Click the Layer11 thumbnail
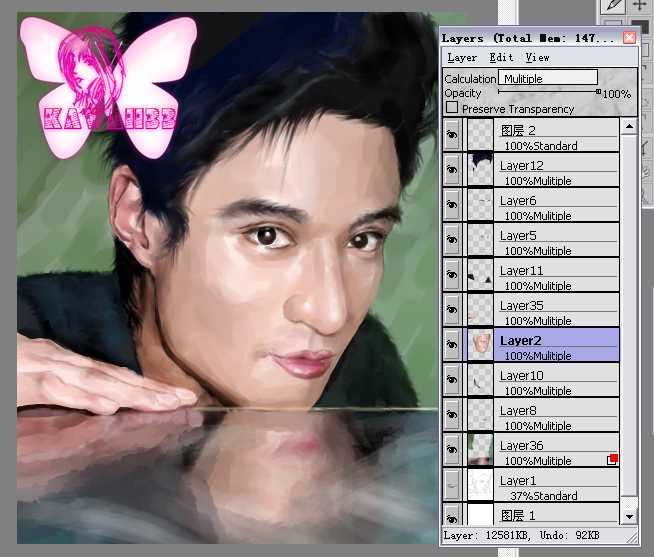Image resolution: width=654 pixels, height=557 pixels. click(480, 275)
